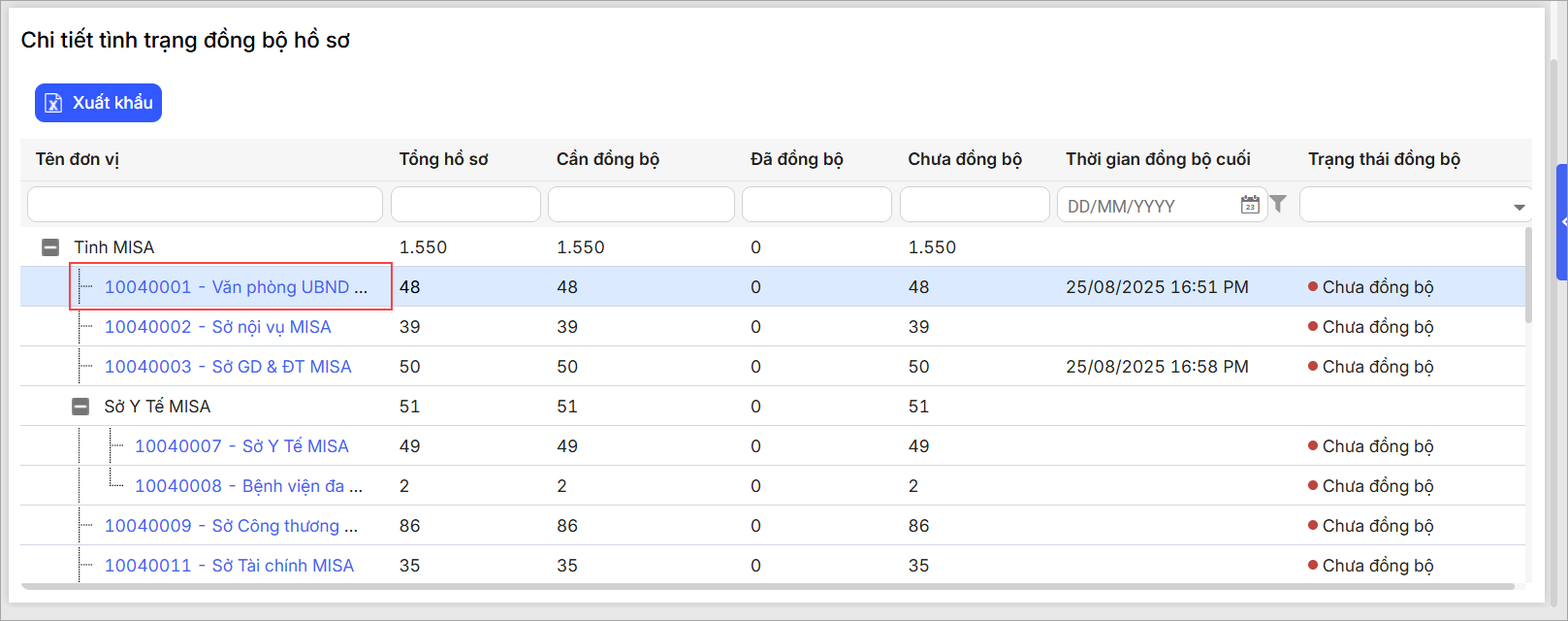Open the calendar date picker icon
The height and width of the screenshot is (621, 1568).
(1250, 205)
